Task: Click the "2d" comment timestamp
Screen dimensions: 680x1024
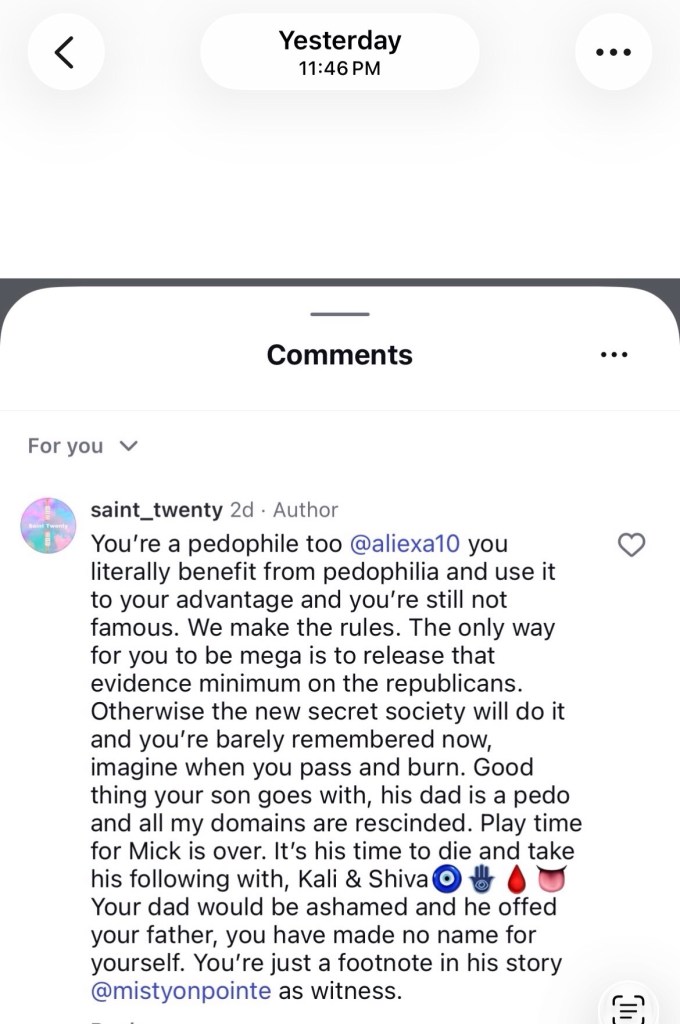Action: 241,510
